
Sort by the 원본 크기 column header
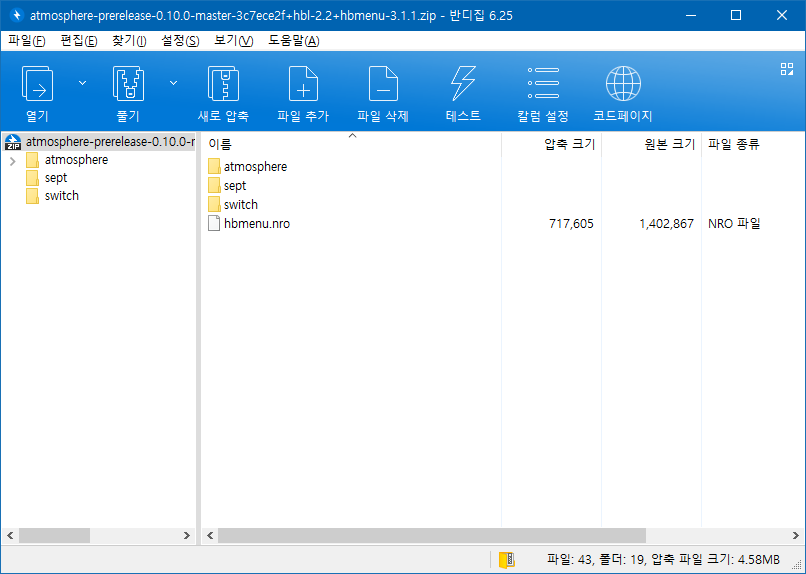[x=652, y=144]
